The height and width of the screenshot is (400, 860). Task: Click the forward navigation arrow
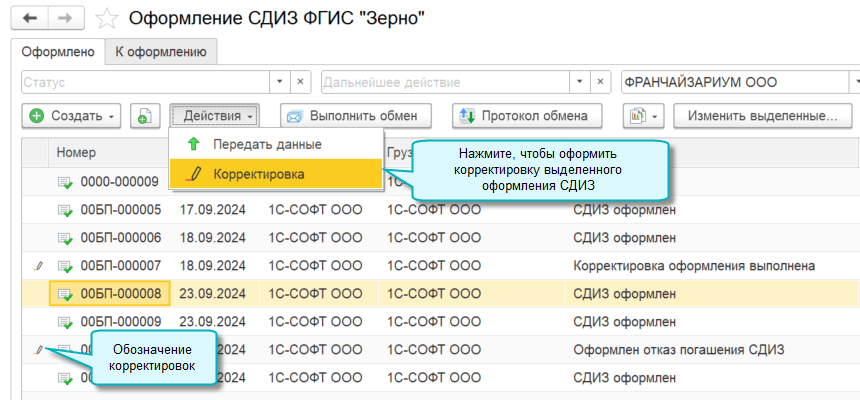(x=63, y=18)
